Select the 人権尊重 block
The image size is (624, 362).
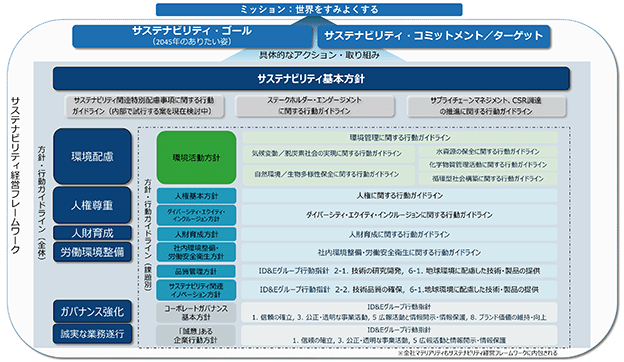[92, 205]
